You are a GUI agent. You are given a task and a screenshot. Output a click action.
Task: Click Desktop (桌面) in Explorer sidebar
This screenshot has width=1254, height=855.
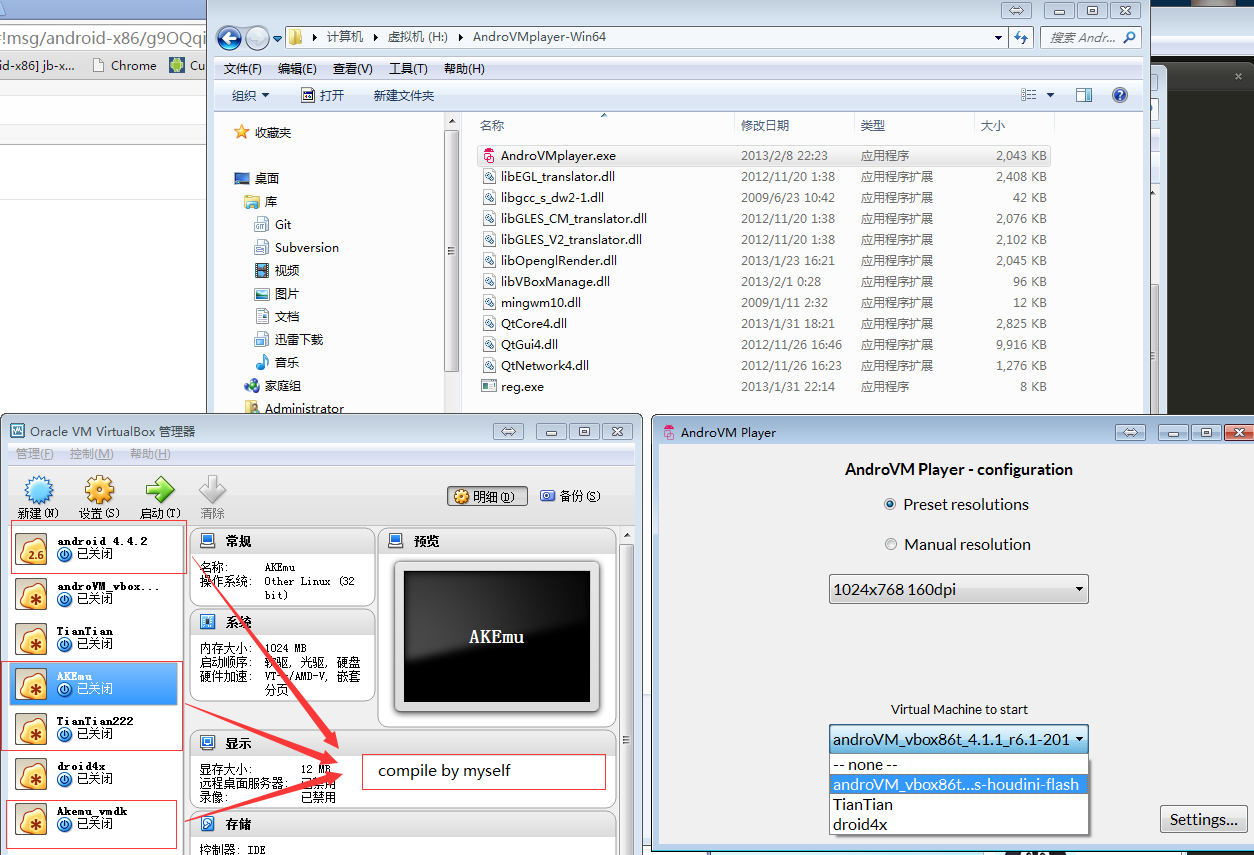click(x=256, y=178)
